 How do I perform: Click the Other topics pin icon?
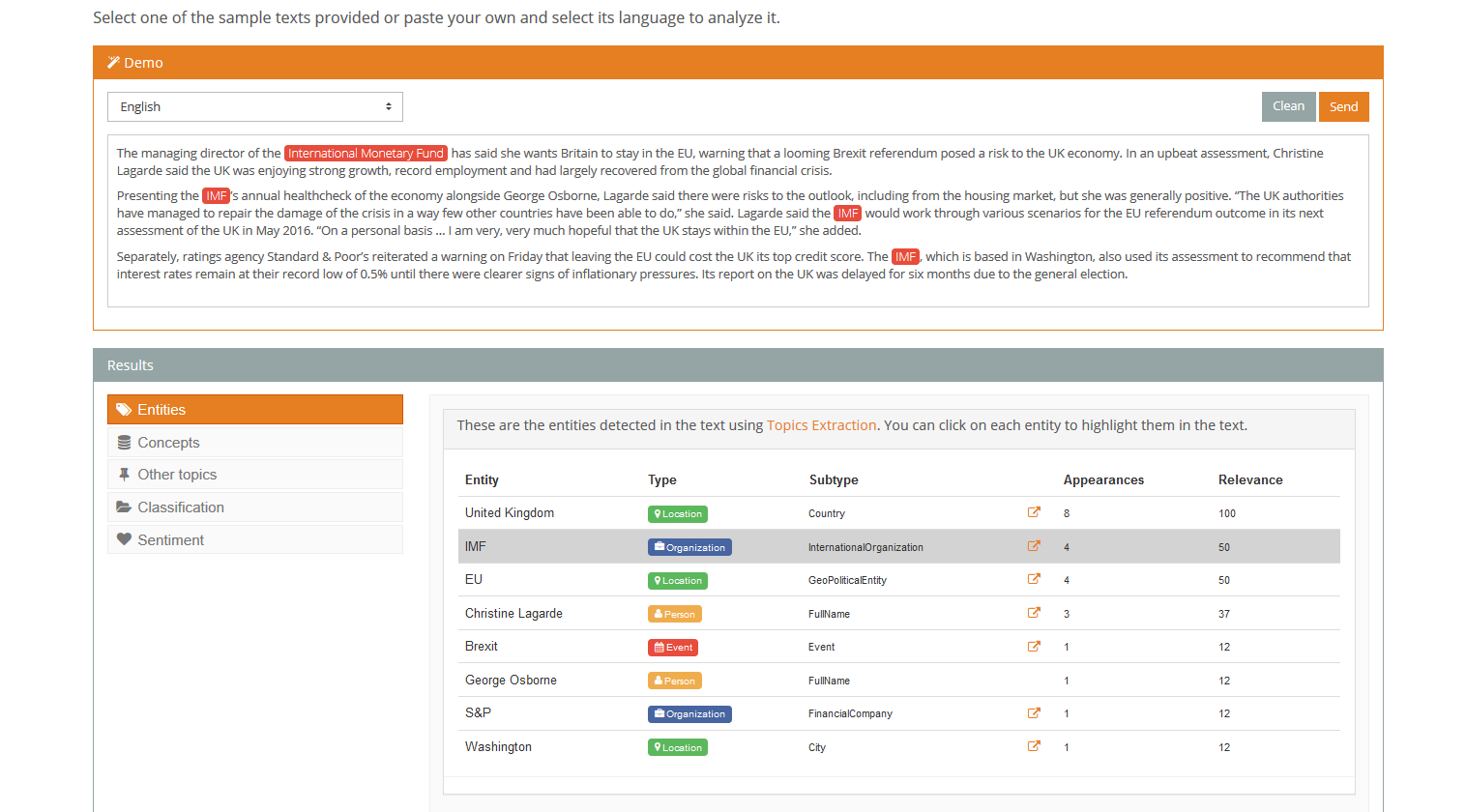124,475
